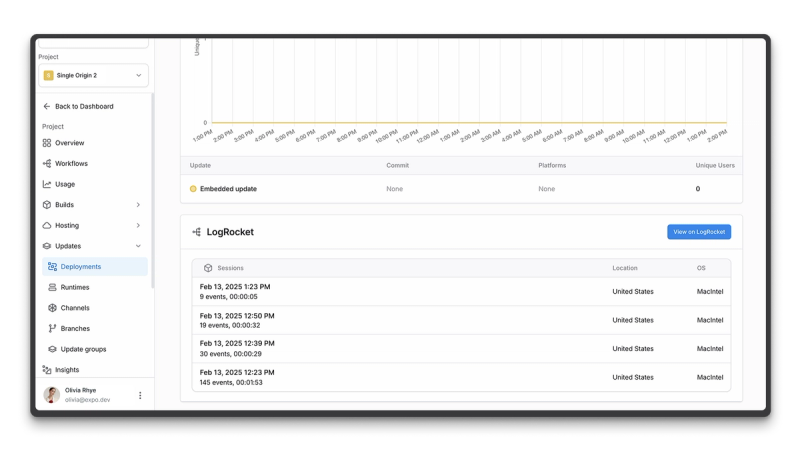Click the Single Origin 2 yellow project icon

pyautogui.click(x=48, y=76)
